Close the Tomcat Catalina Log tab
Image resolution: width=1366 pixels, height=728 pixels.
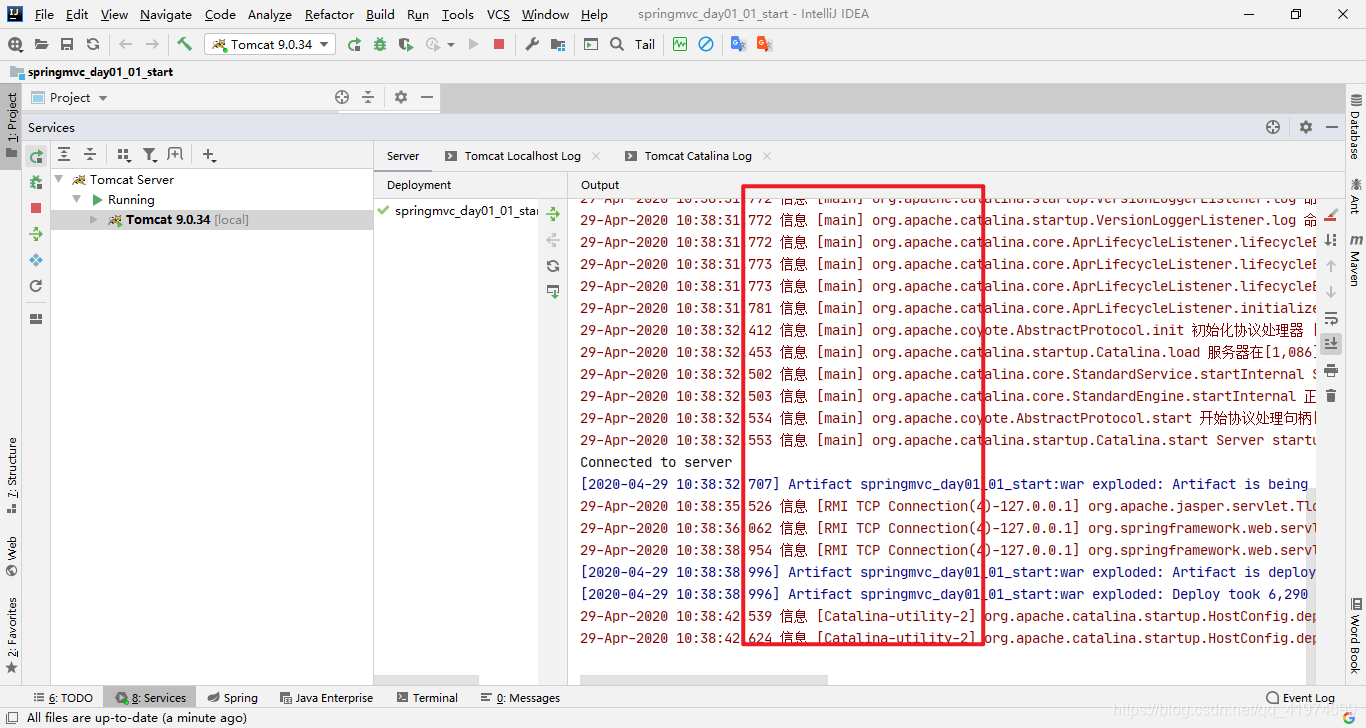(x=767, y=156)
